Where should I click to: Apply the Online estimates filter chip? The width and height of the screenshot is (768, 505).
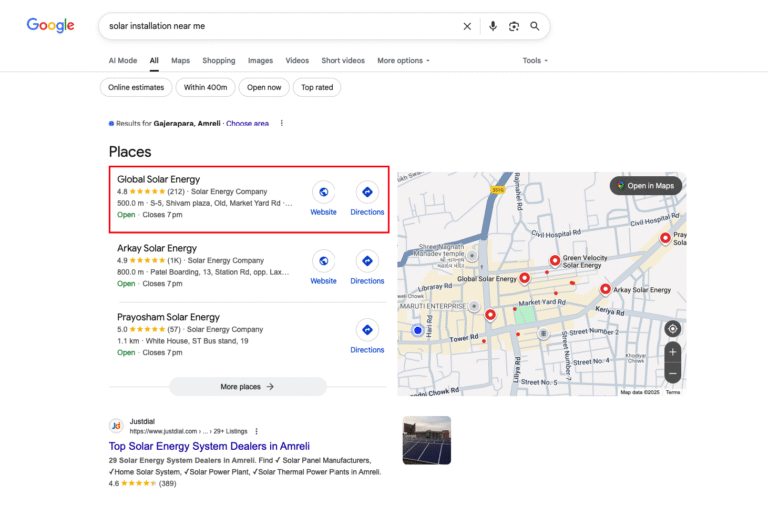click(x=136, y=88)
